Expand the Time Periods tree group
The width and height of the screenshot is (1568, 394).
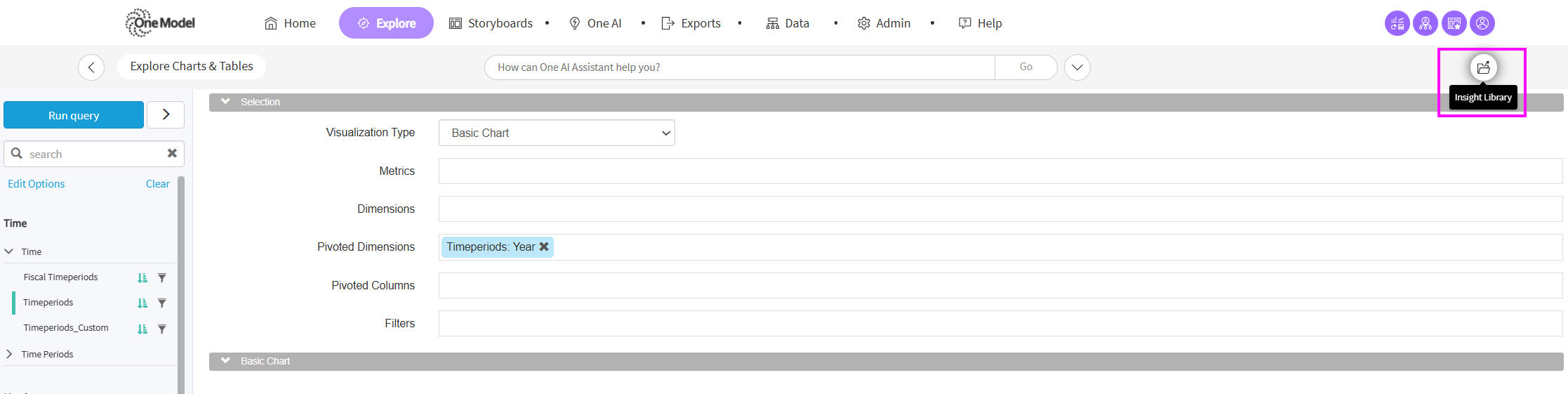pos(9,354)
